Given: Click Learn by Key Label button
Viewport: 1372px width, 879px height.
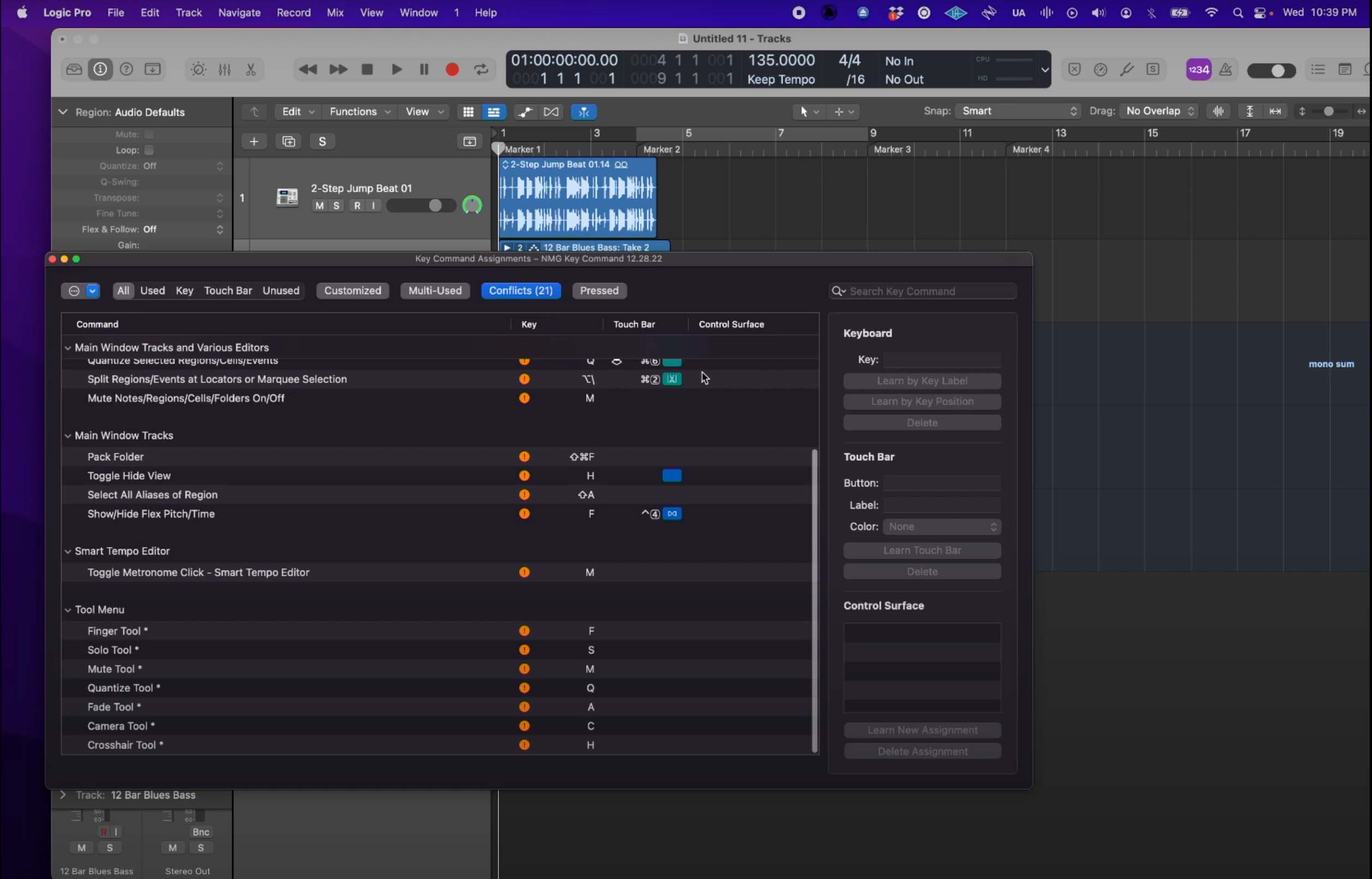Looking at the screenshot, I should pyautogui.click(x=922, y=381).
